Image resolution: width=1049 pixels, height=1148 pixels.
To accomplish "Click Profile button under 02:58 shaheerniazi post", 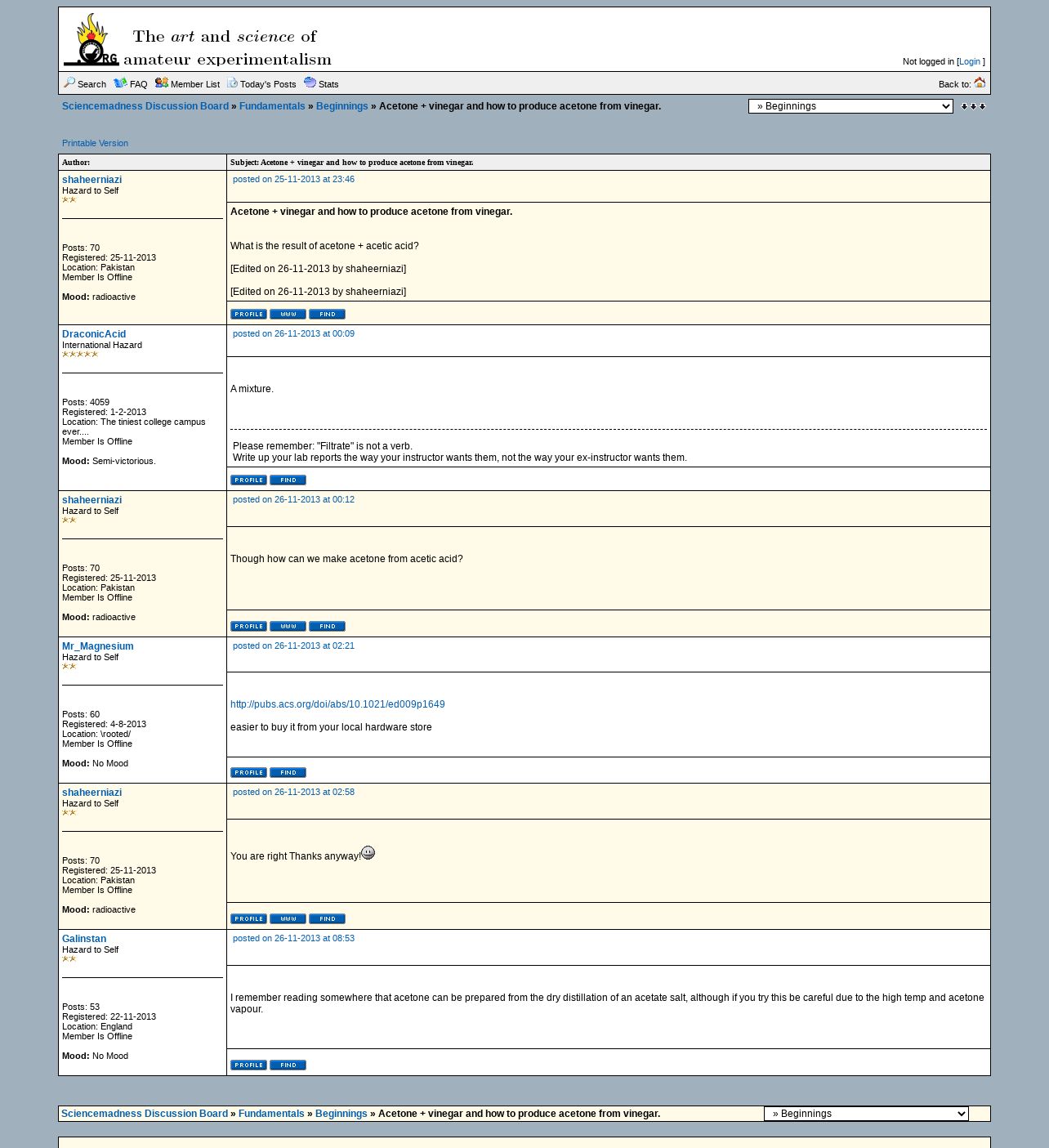I will tap(248, 918).
